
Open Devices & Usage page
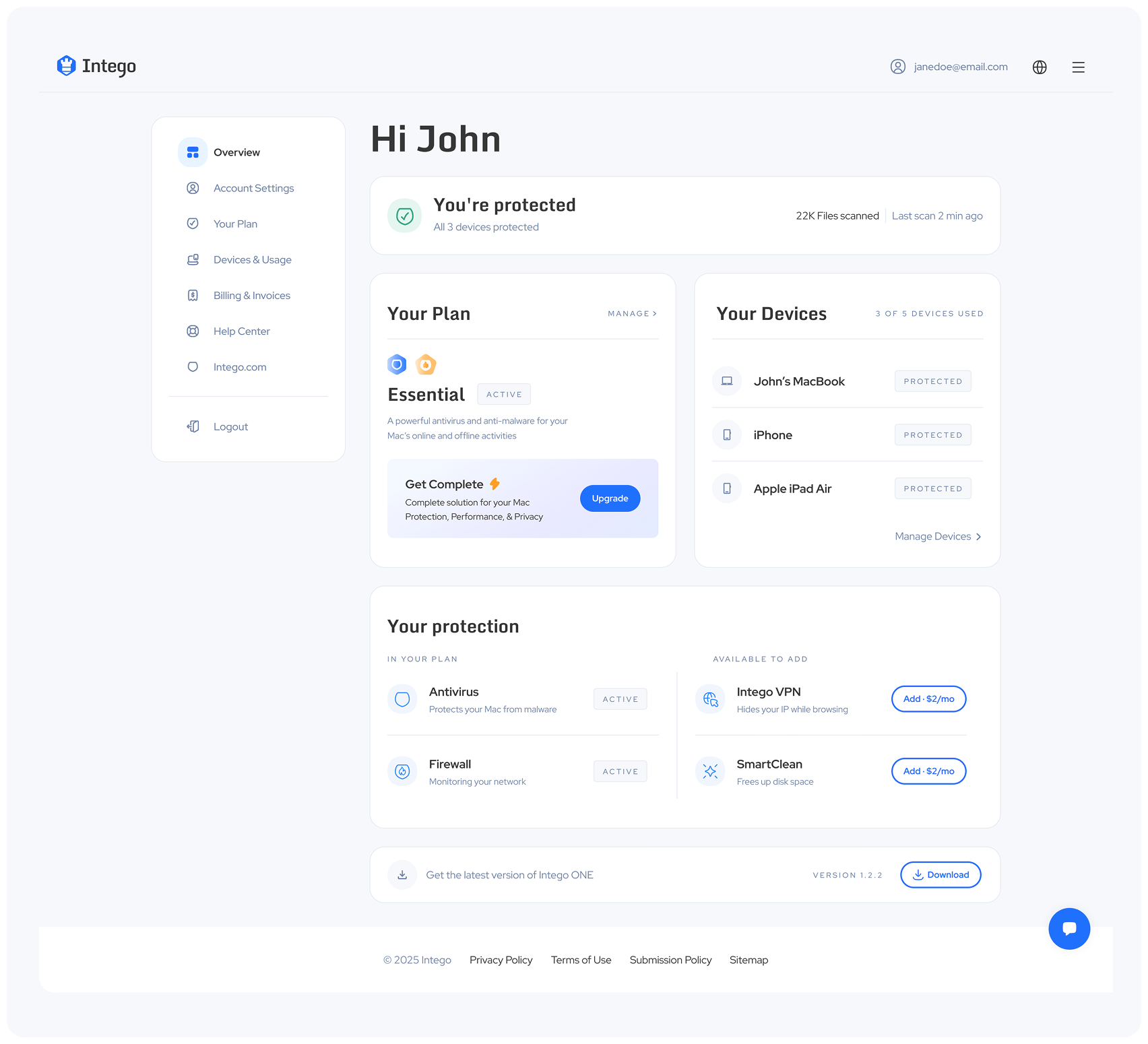[x=253, y=259]
